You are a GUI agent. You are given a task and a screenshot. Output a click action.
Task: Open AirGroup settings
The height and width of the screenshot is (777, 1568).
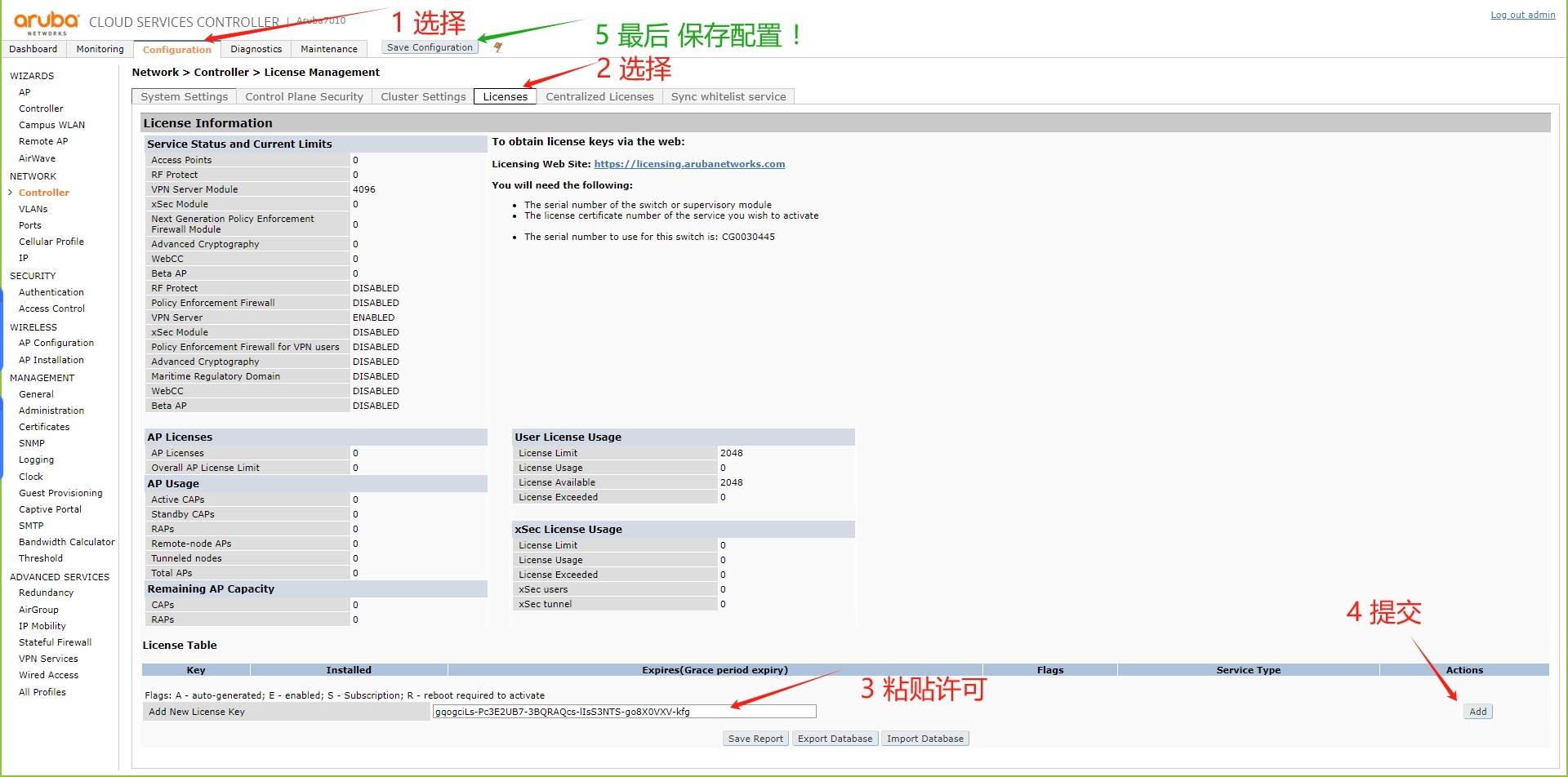coord(38,610)
